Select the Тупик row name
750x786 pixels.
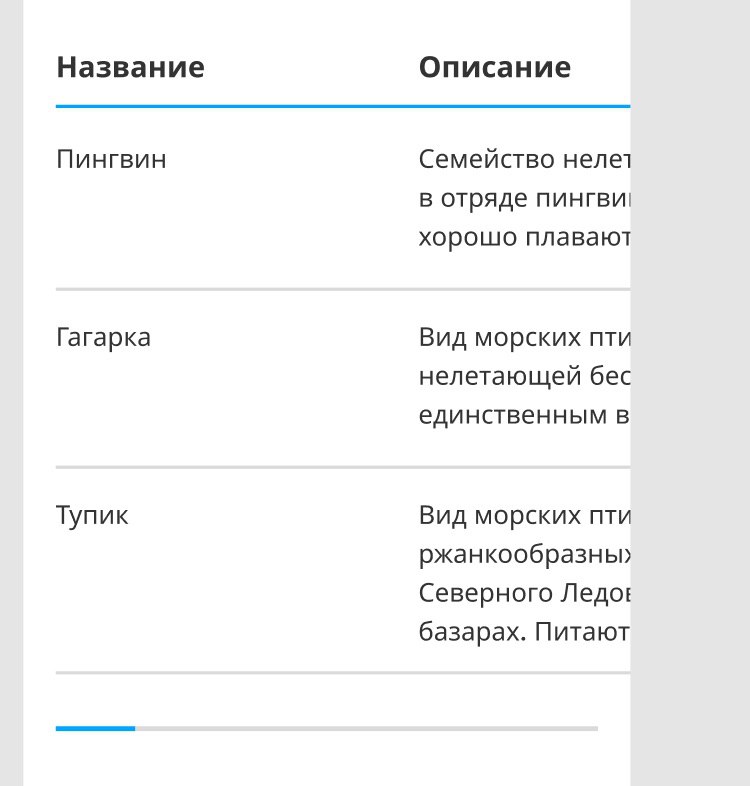click(x=92, y=516)
